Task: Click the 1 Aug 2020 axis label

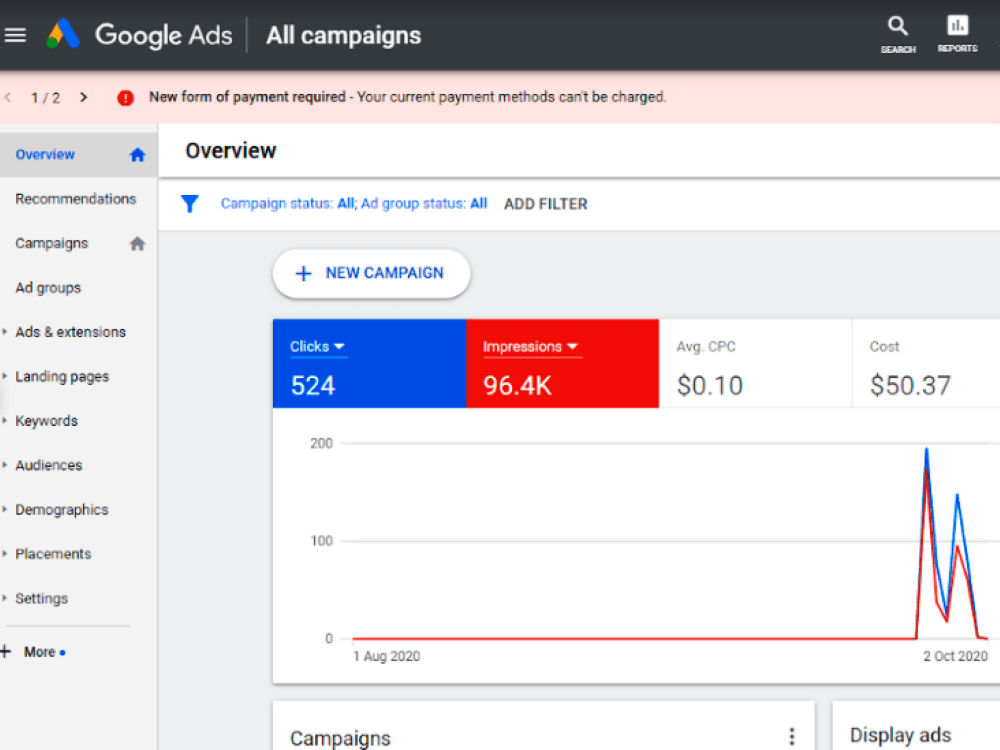Action: (386, 656)
